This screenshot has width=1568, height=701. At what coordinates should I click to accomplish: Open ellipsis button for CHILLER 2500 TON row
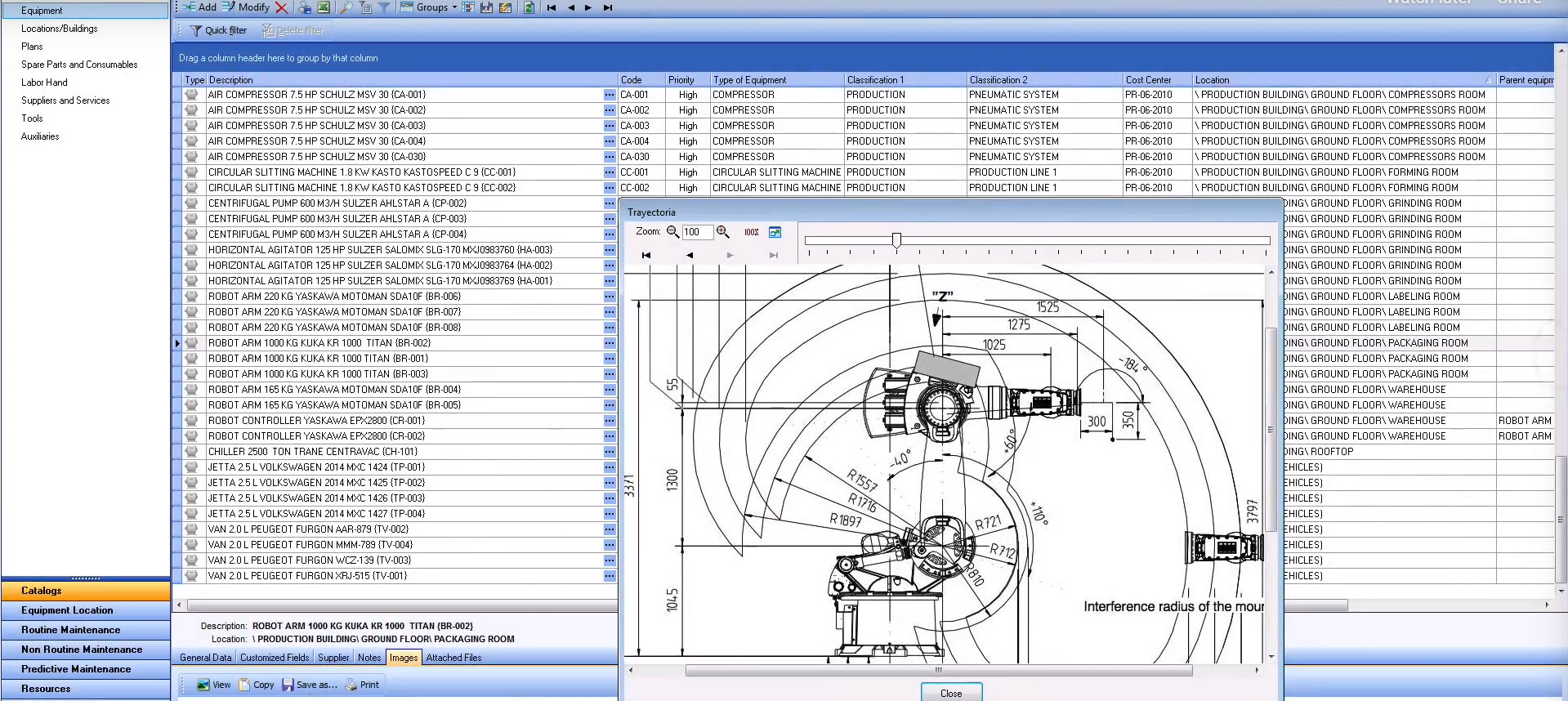point(609,452)
